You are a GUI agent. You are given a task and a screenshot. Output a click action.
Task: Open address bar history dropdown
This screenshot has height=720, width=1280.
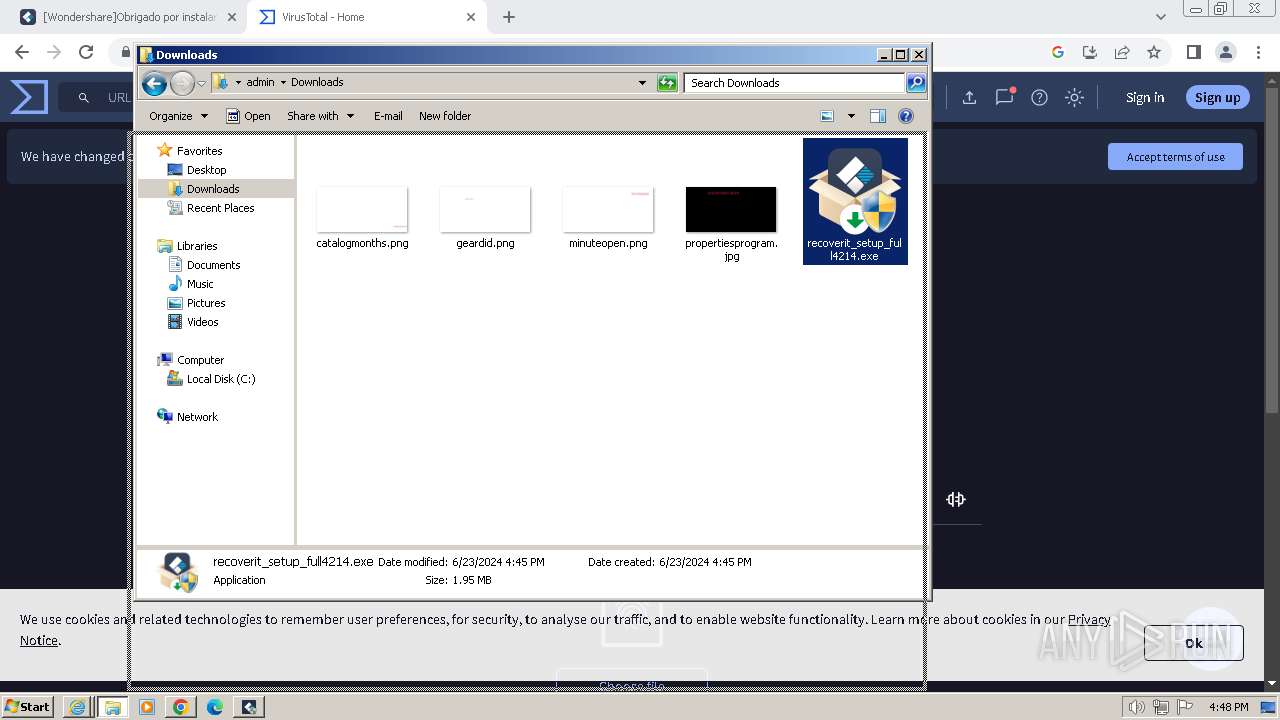click(642, 83)
